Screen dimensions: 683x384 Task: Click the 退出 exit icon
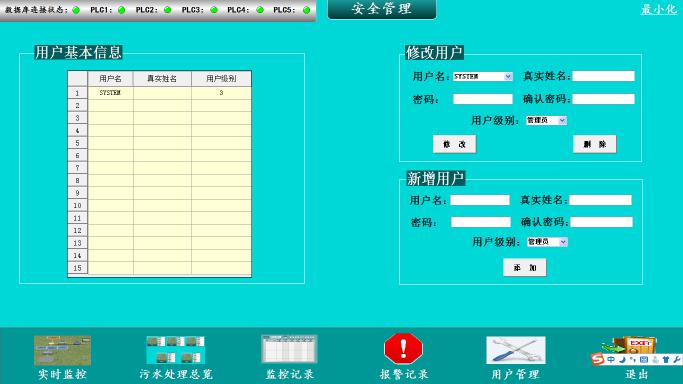coord(632,346)
